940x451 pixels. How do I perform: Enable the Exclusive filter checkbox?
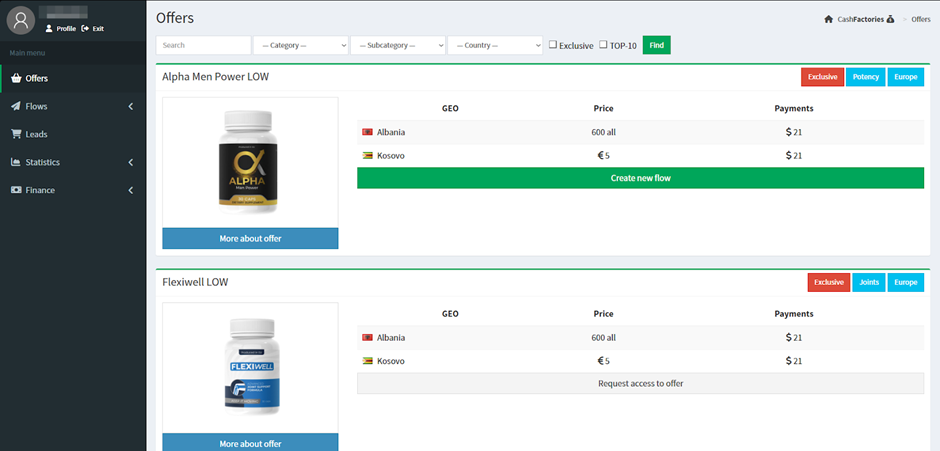(553, 45)
